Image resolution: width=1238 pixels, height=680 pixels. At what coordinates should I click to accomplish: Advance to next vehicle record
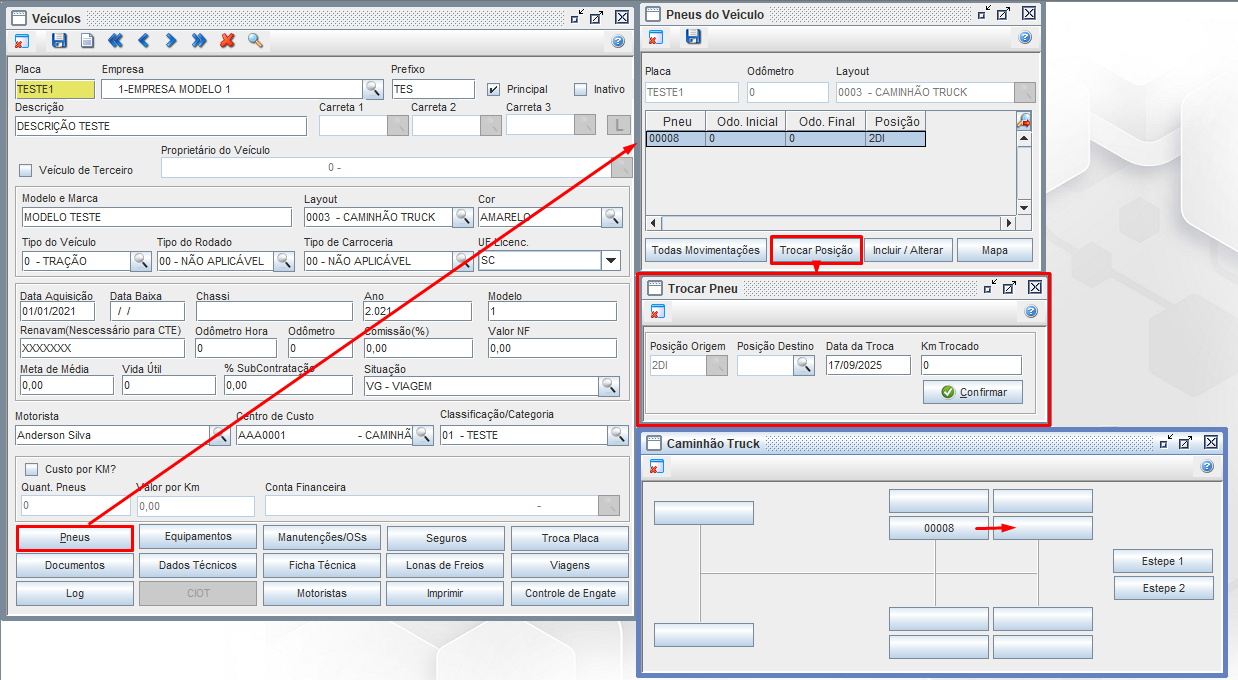point(171,41)
